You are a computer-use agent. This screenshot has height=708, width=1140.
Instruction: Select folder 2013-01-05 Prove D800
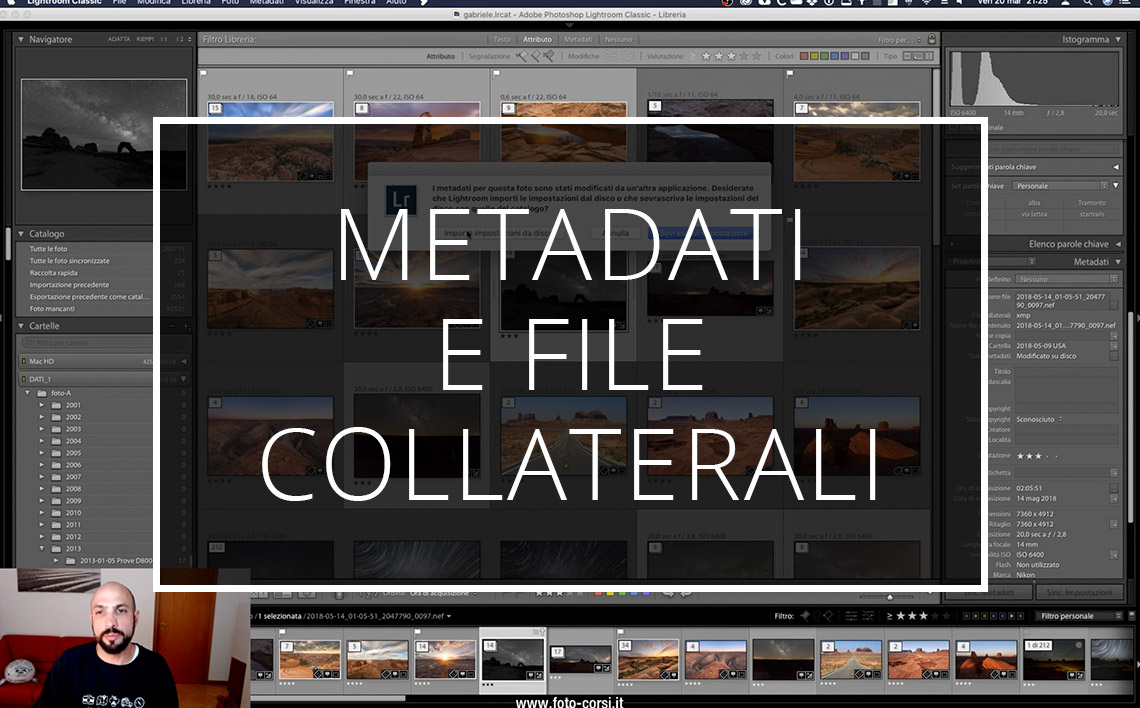coord(116,561)
